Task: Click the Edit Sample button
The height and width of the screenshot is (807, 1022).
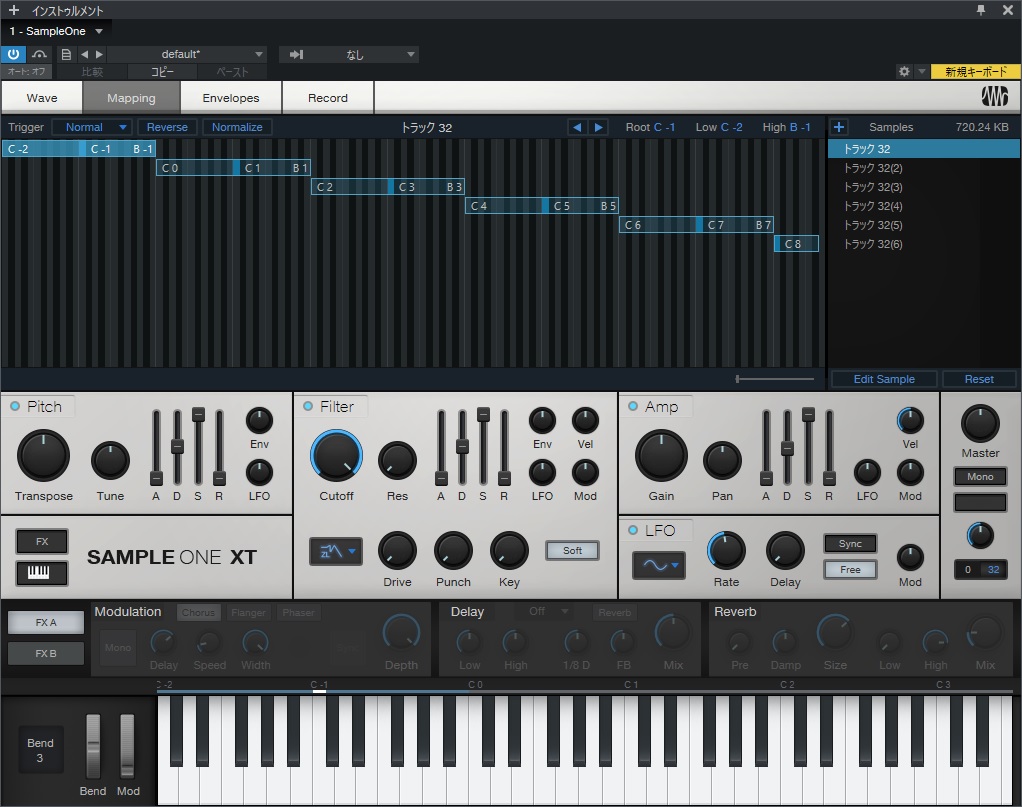Action: pos(884,379)
